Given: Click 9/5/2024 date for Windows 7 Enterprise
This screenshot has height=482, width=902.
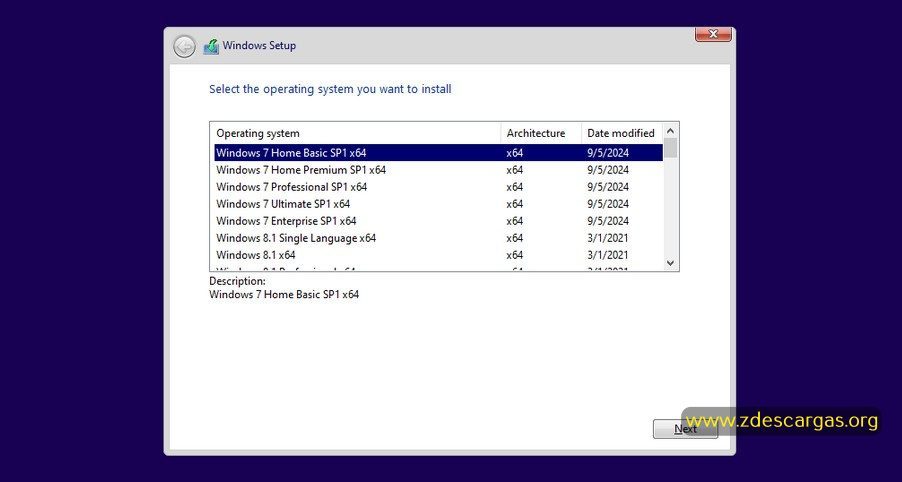Looking at the screenshot, I should [x=608, y=221].
